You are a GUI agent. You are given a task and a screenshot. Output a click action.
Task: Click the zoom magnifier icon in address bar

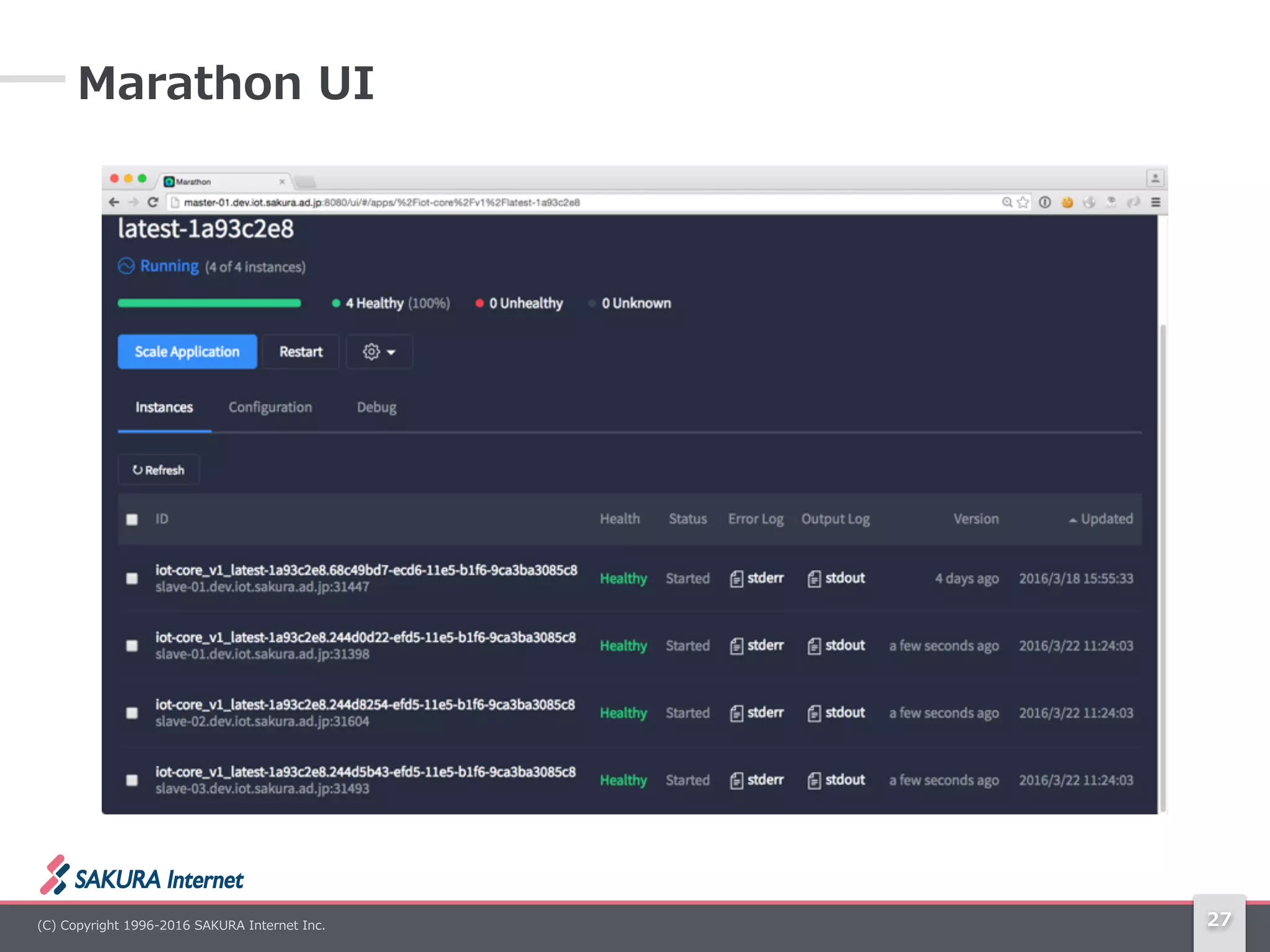click(1007, 202)
